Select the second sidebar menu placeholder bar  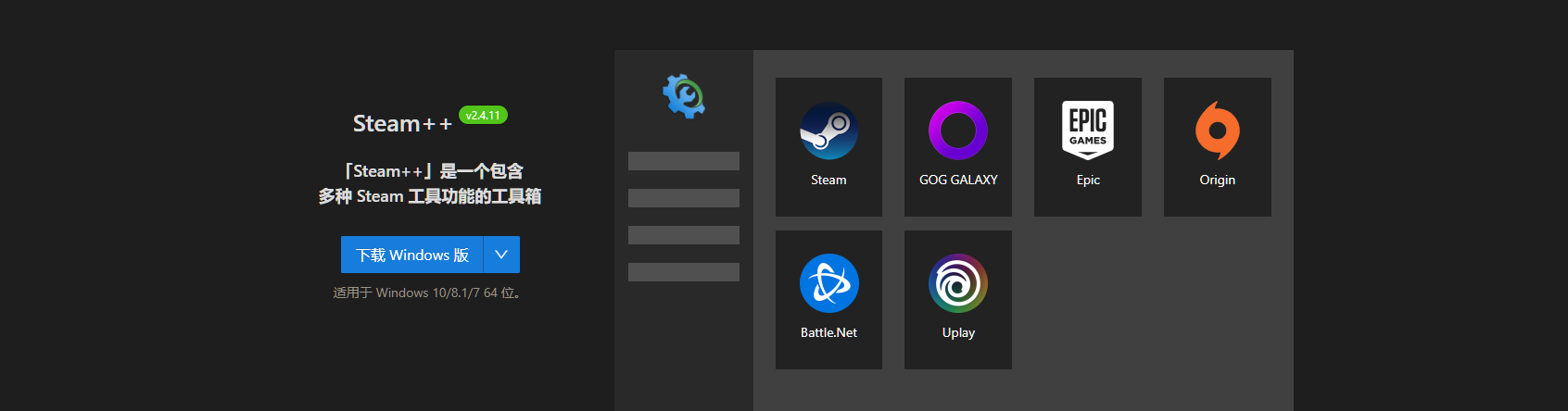point(684,198)
